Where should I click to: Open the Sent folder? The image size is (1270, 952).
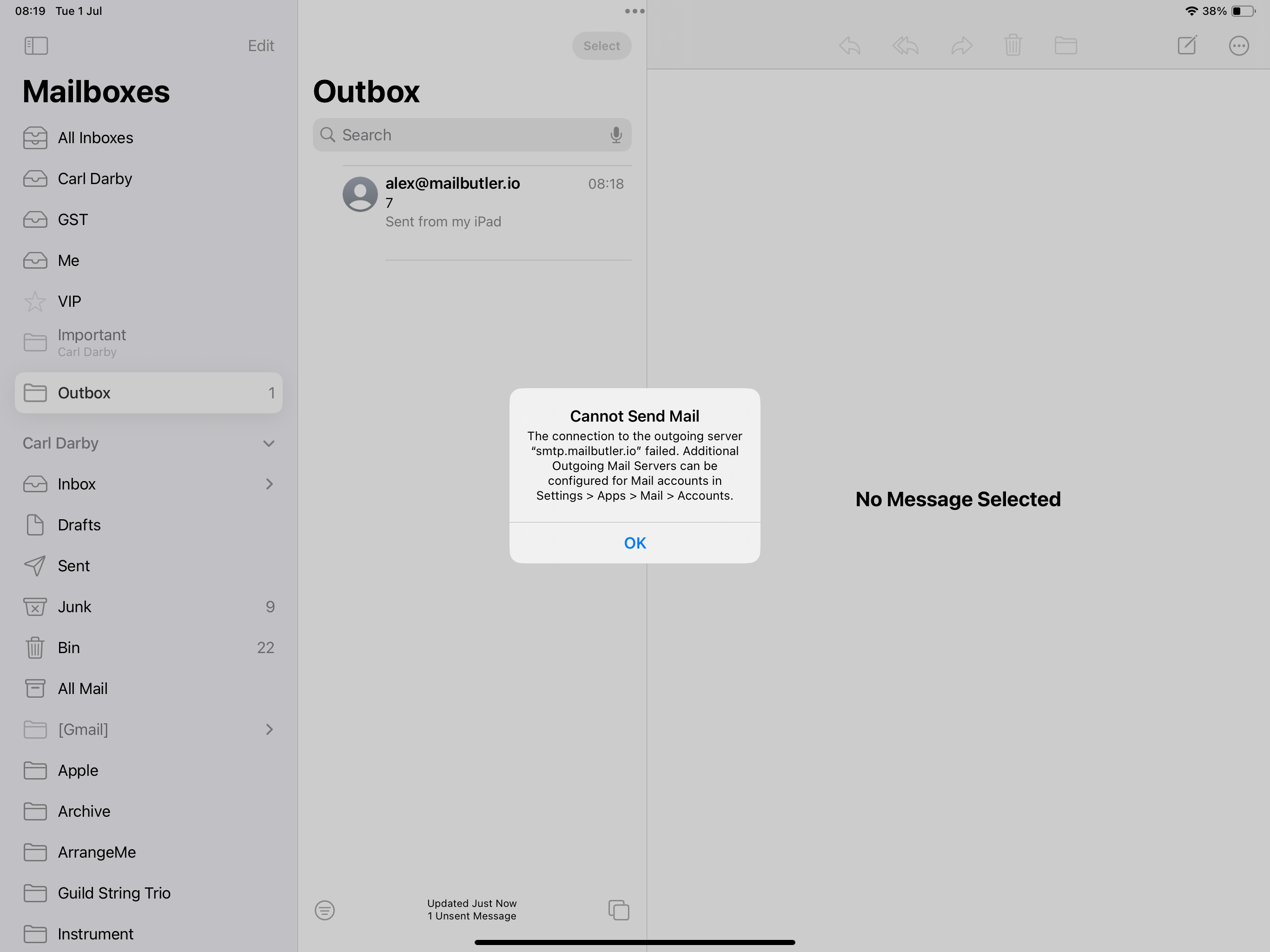coord(149,566)
